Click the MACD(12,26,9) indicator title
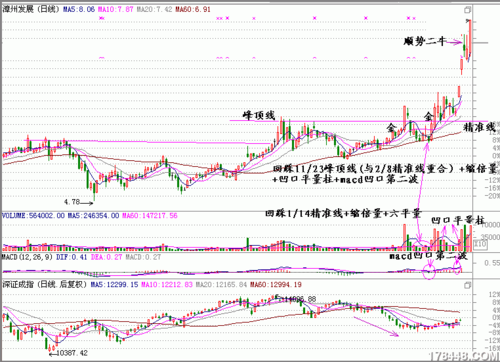The image size is (500, 362). (x=27, y=257)
